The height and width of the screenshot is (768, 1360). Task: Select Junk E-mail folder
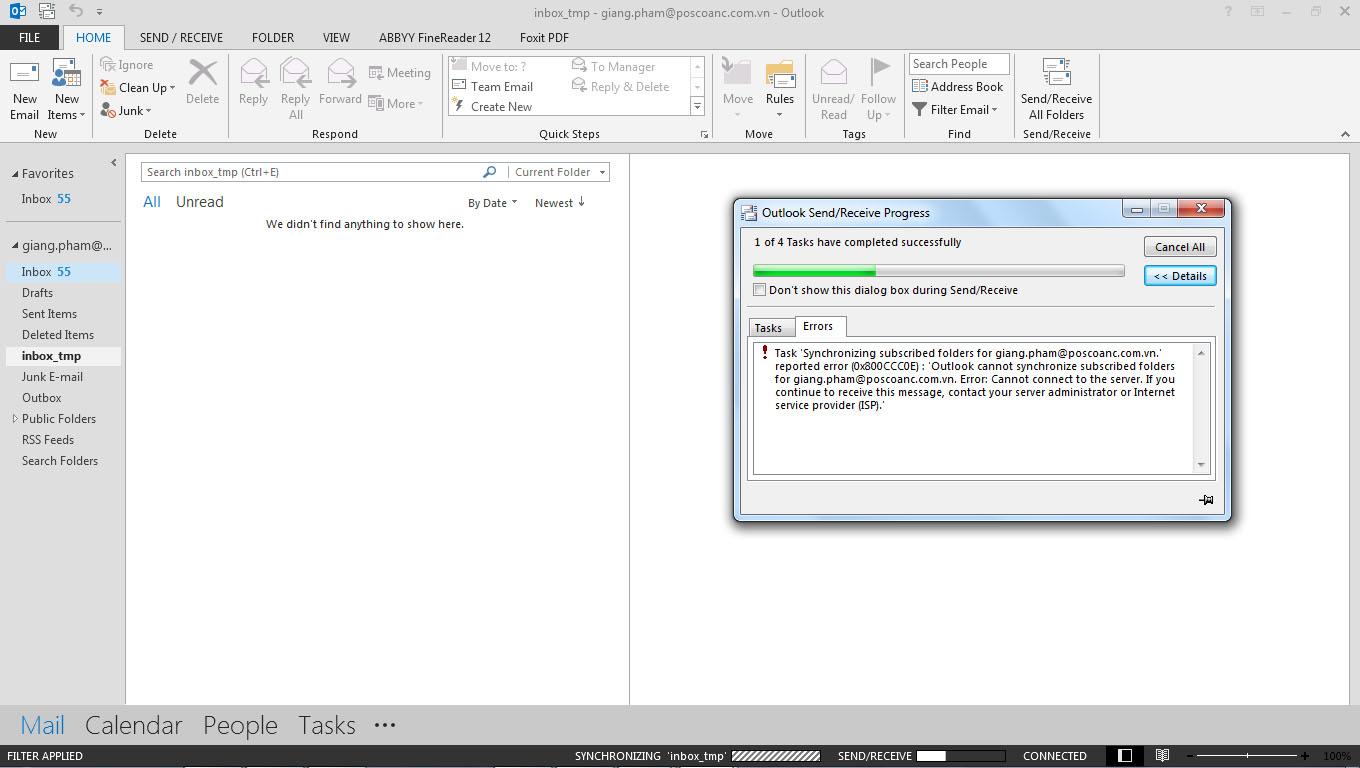point(52,377)
